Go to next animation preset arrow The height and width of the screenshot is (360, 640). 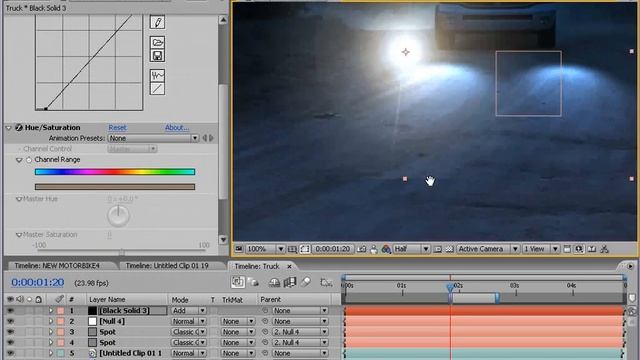click(211, 138)
